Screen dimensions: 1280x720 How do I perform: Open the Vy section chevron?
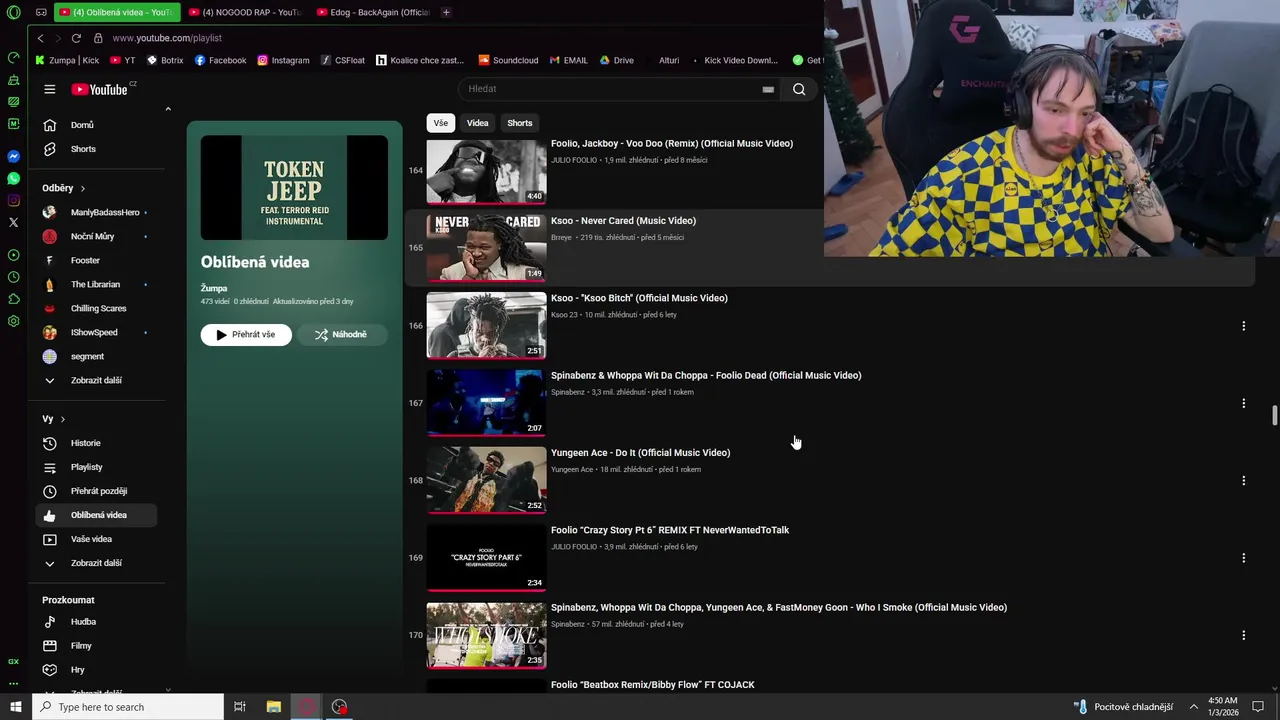[62, 419]
